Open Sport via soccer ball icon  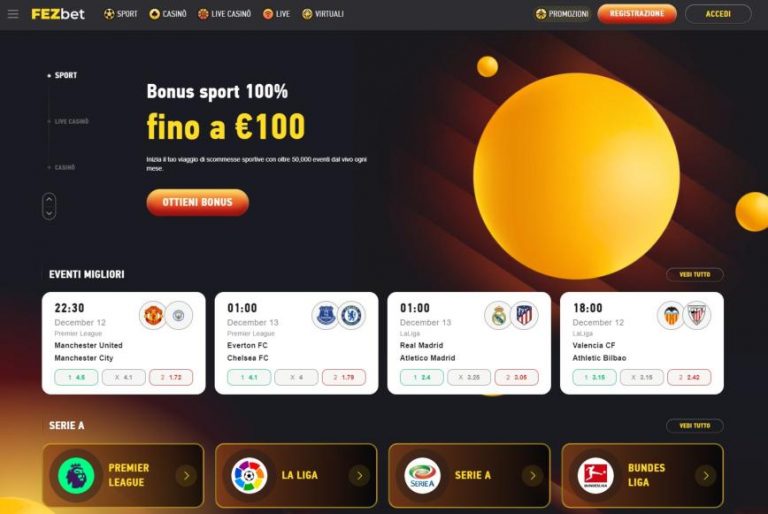tap(109, 14)
